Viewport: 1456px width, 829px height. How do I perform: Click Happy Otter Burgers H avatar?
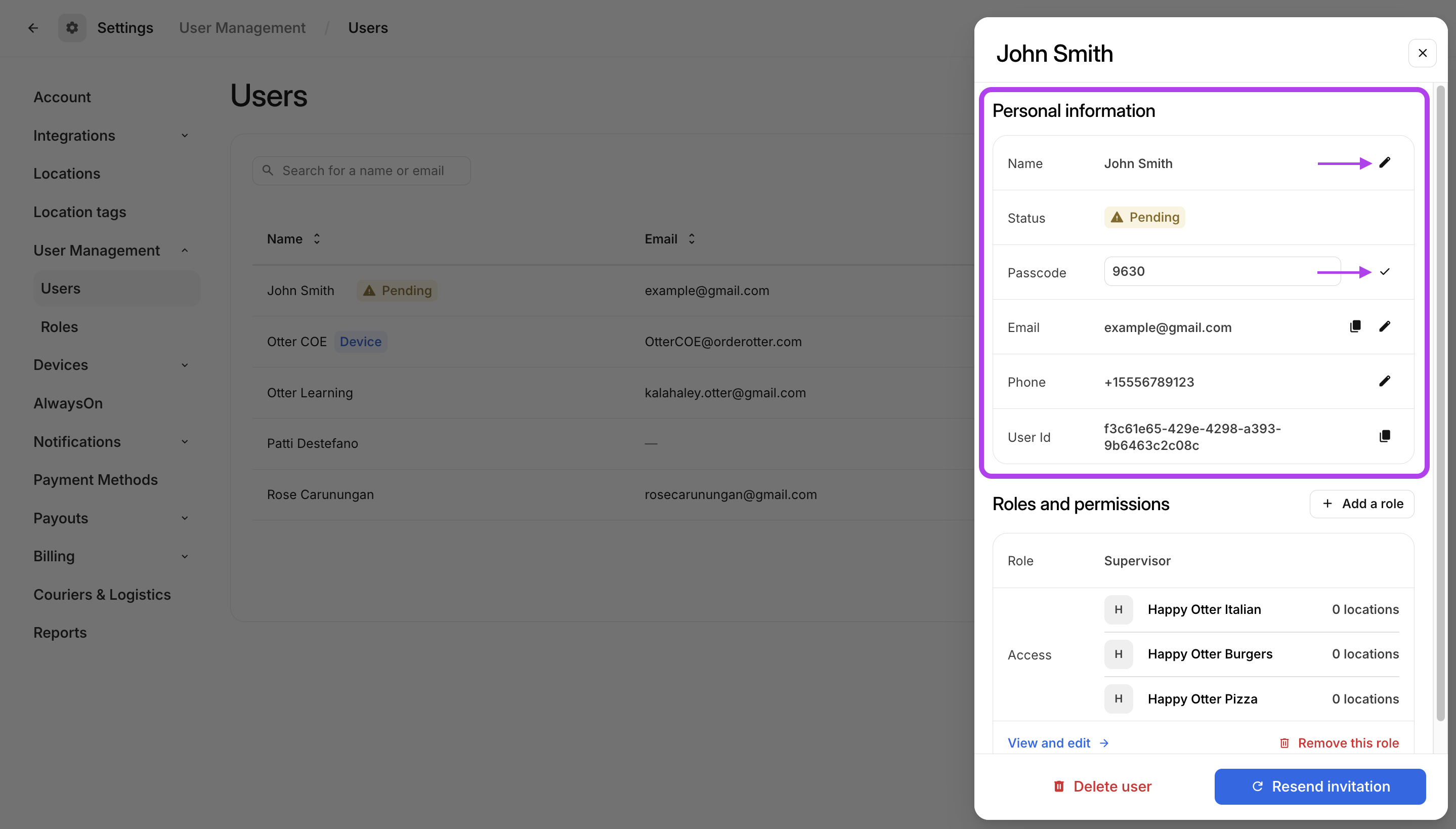(x=1118, y=654)
